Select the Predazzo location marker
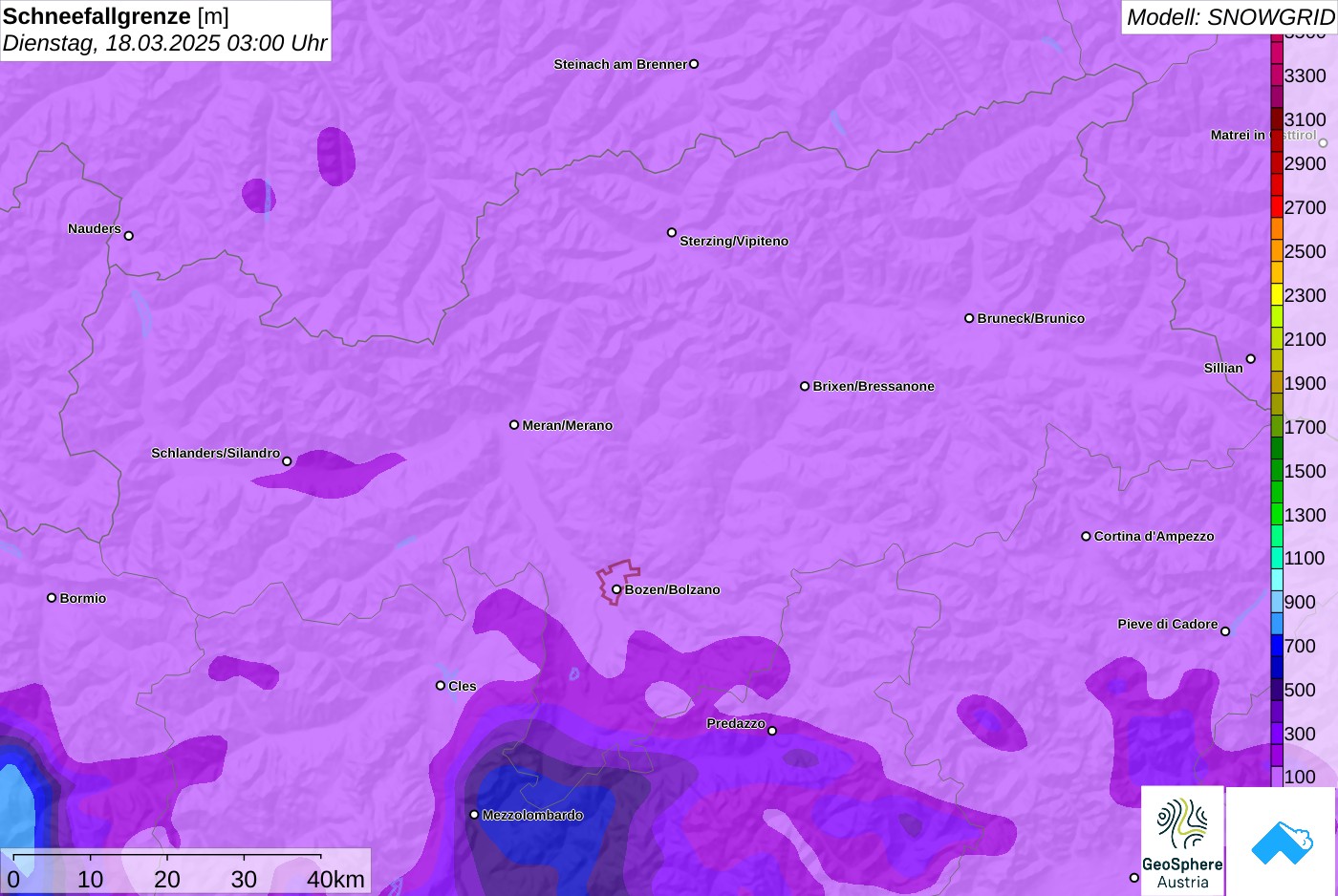1338x896 pixels. coord(772,731)
